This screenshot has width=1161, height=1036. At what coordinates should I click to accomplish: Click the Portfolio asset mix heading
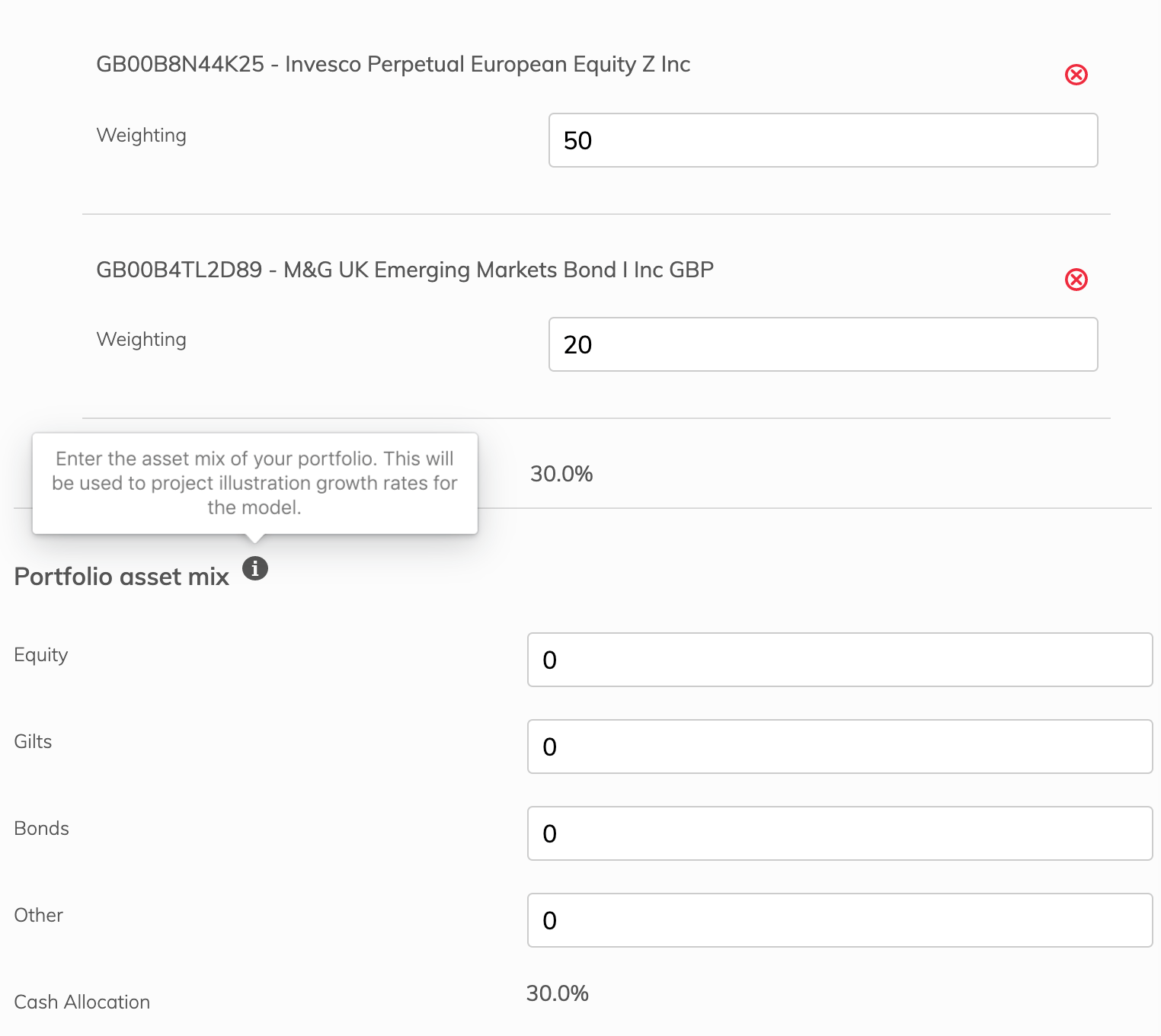point(122,577)
